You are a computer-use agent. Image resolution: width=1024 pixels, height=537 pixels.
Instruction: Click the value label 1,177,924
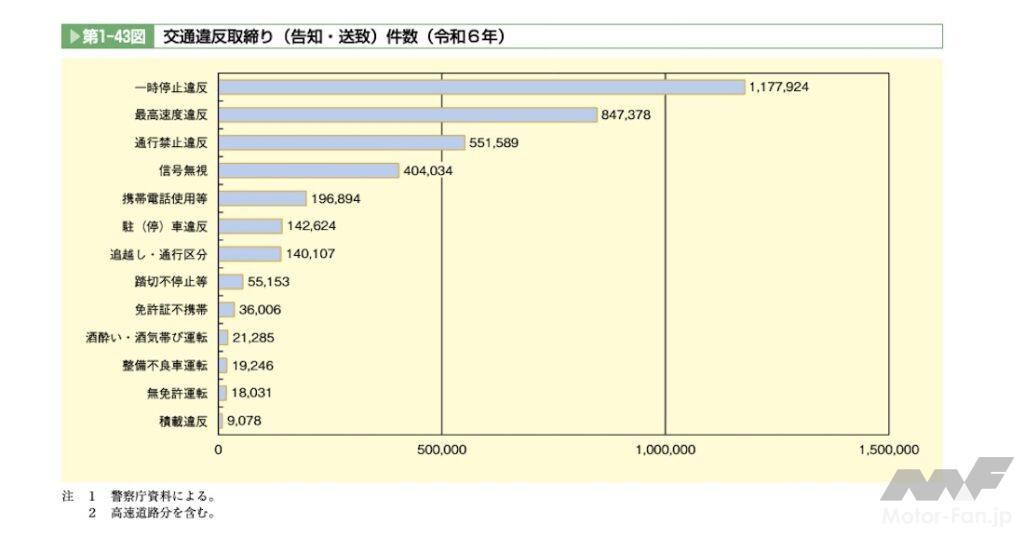click(779, 87)
